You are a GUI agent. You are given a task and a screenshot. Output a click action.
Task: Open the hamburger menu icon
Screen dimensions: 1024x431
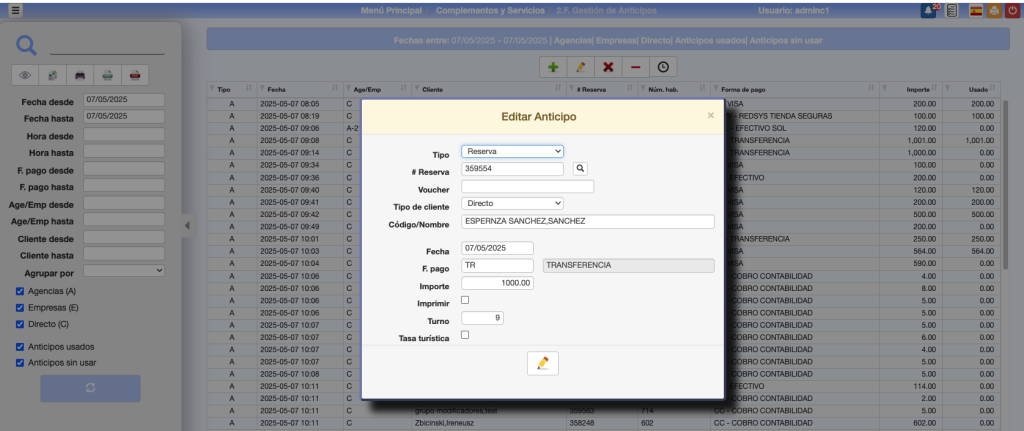coord(14,10)
